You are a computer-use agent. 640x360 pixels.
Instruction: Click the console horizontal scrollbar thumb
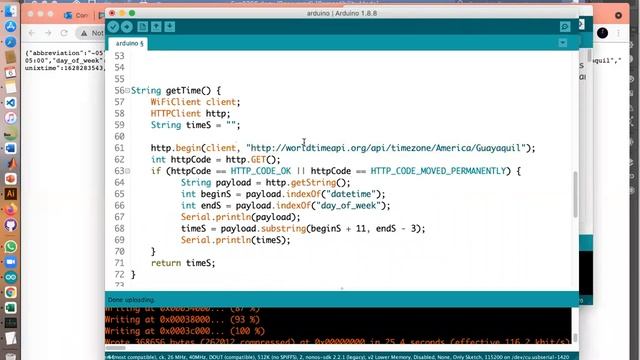116,348
